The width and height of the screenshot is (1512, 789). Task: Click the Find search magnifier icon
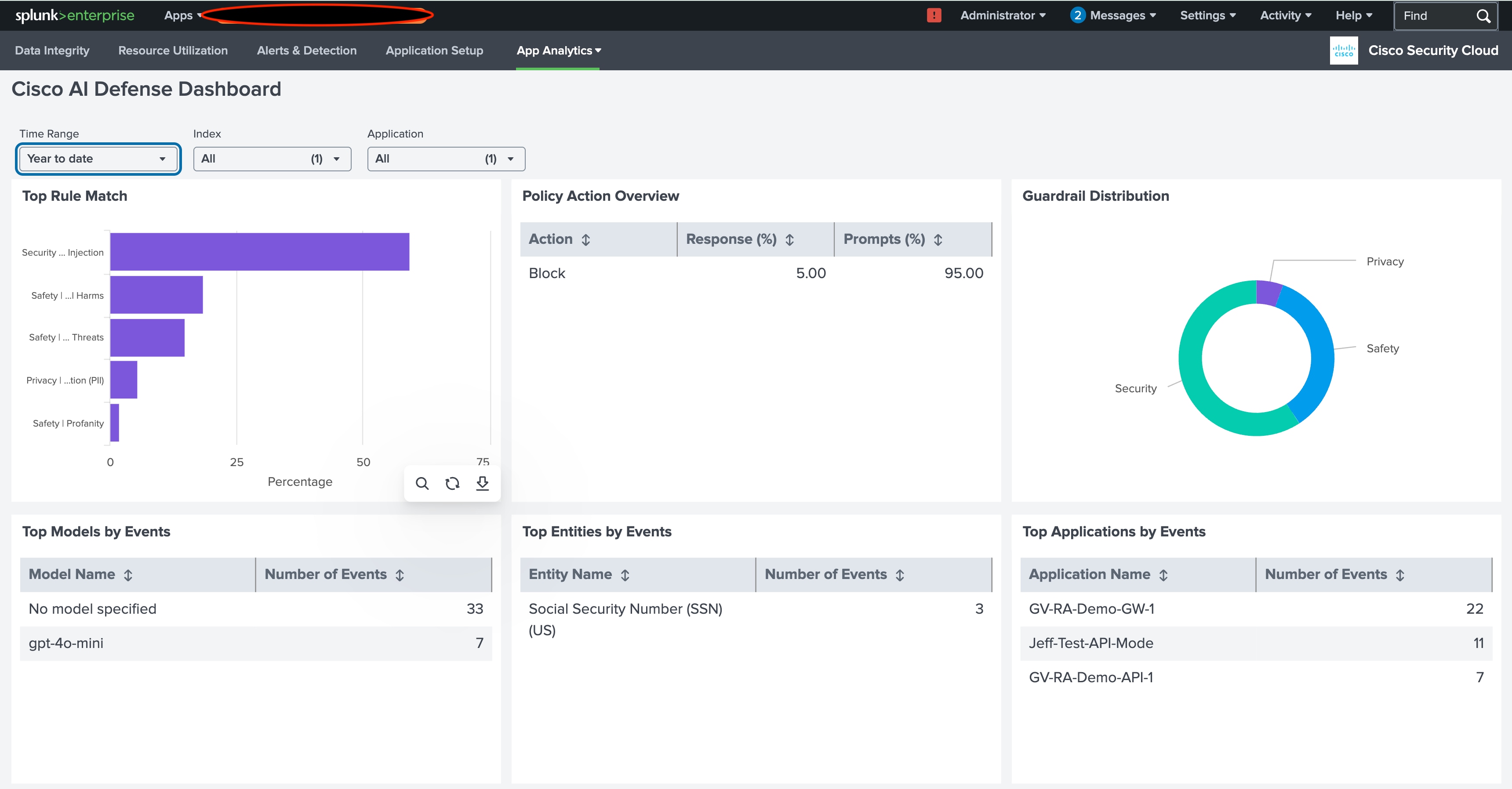point(1483,16)
